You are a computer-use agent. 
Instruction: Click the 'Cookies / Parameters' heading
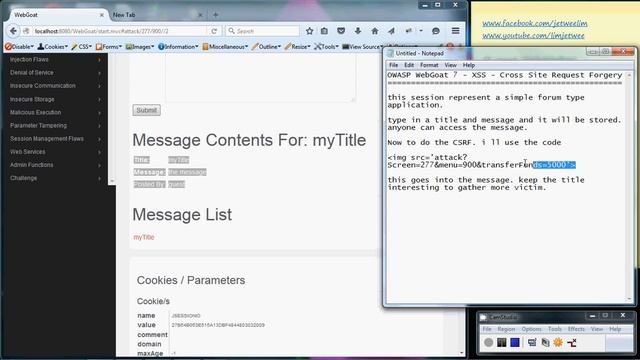191,280
